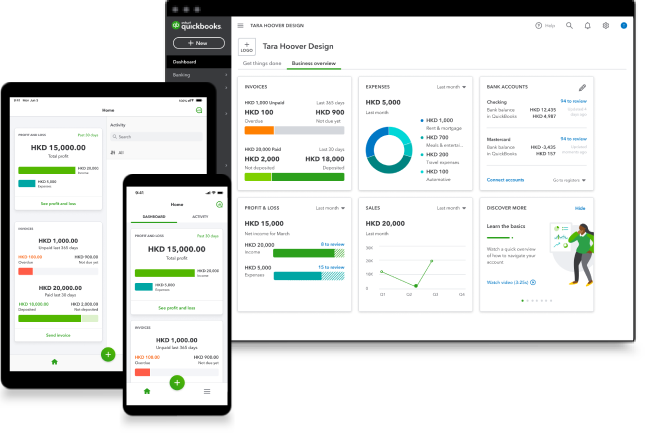Click the Q3 data point on Sales chart
The height and width of the screenshot is (434, 645).
432,261
